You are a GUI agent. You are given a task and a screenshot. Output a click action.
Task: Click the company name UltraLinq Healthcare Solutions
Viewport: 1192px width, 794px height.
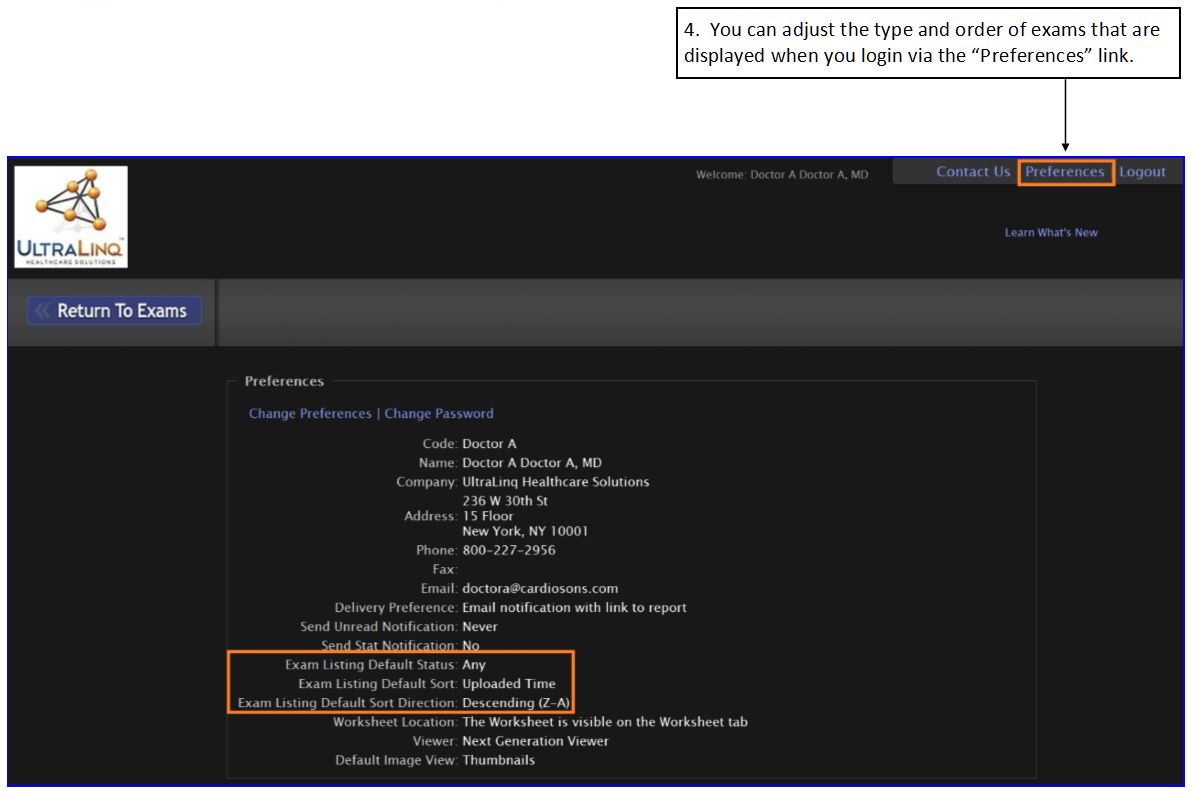coord(555,482)
